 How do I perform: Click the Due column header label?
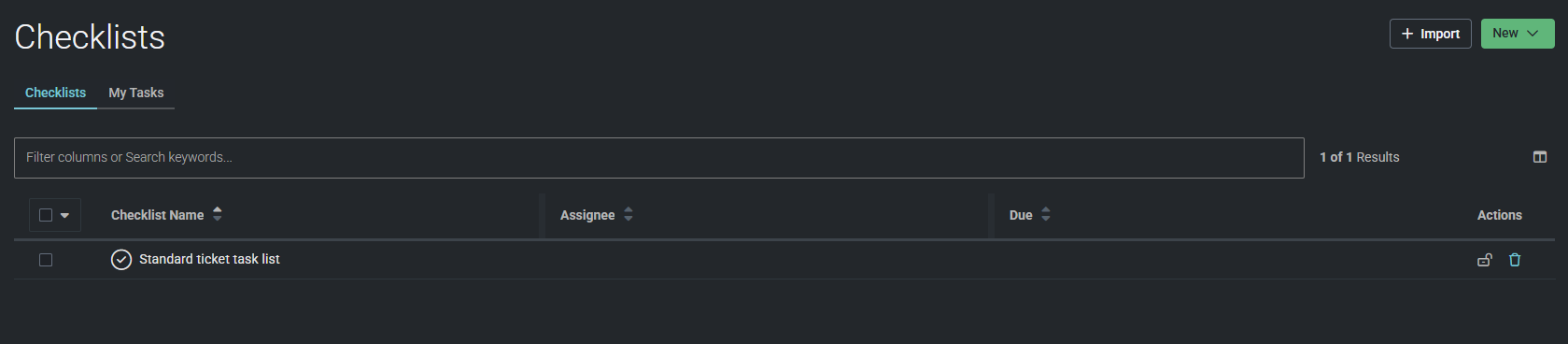pyautogui.click(x=1021, y=215)
